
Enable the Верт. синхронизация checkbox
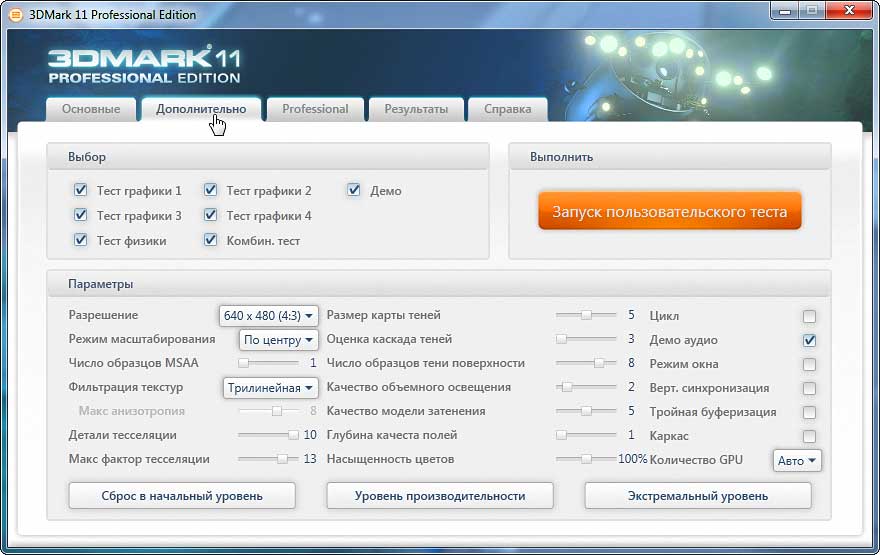(809, 388)
